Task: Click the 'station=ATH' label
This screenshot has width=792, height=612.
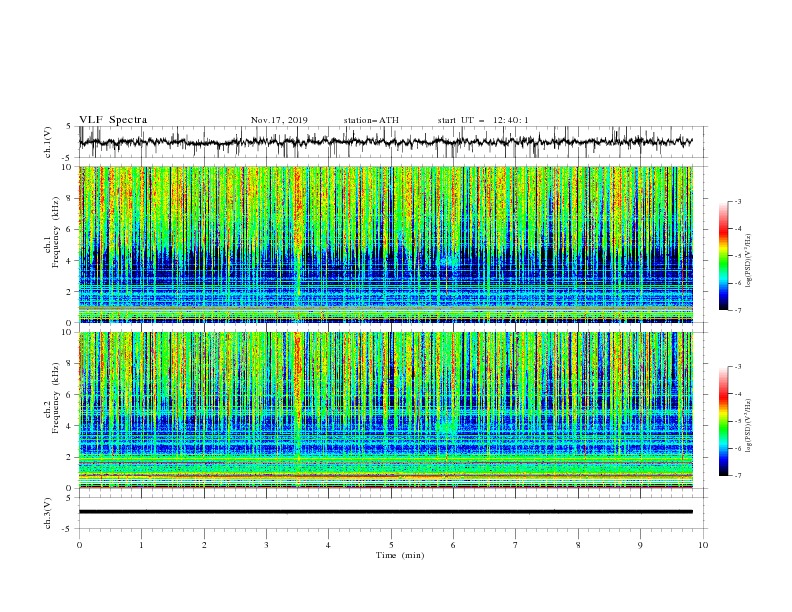Action: pos(371,120)
